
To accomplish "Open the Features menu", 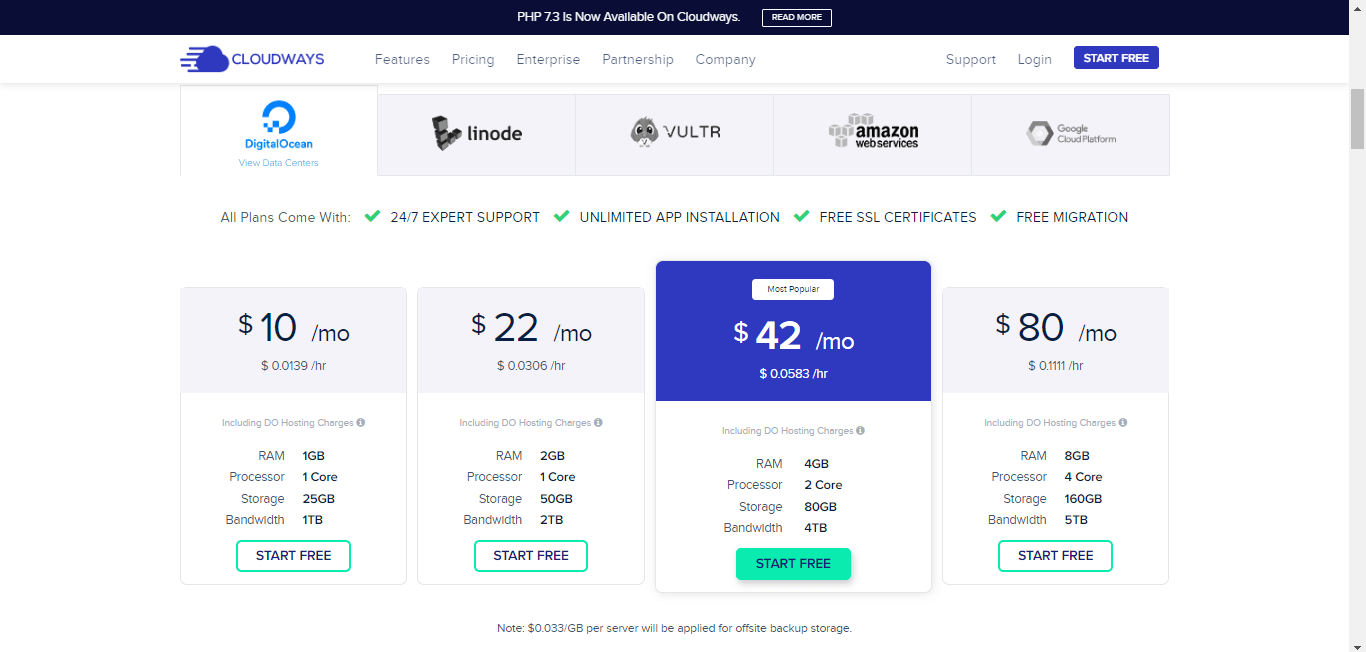I will pyautogui.click(x=402, y=59).
